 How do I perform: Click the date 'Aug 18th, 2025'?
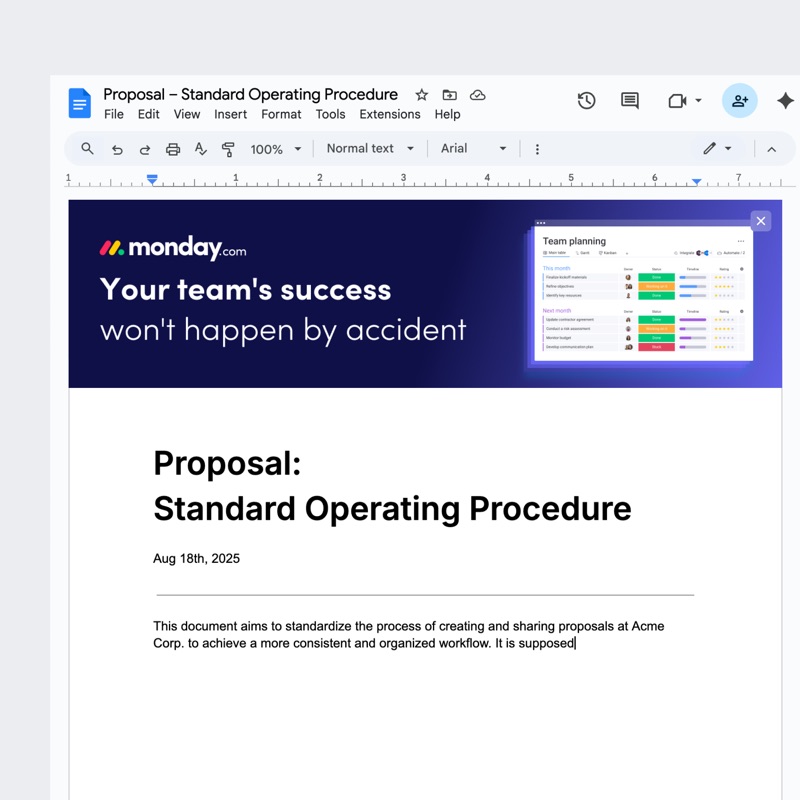196,559
